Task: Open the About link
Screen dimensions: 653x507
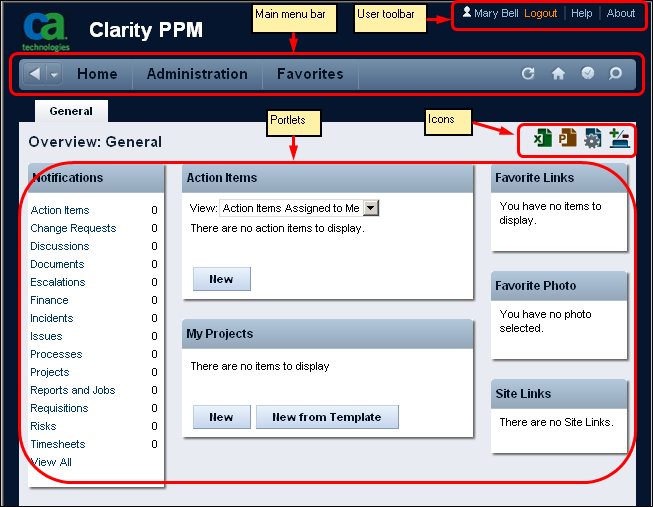Action: point(621,13)
